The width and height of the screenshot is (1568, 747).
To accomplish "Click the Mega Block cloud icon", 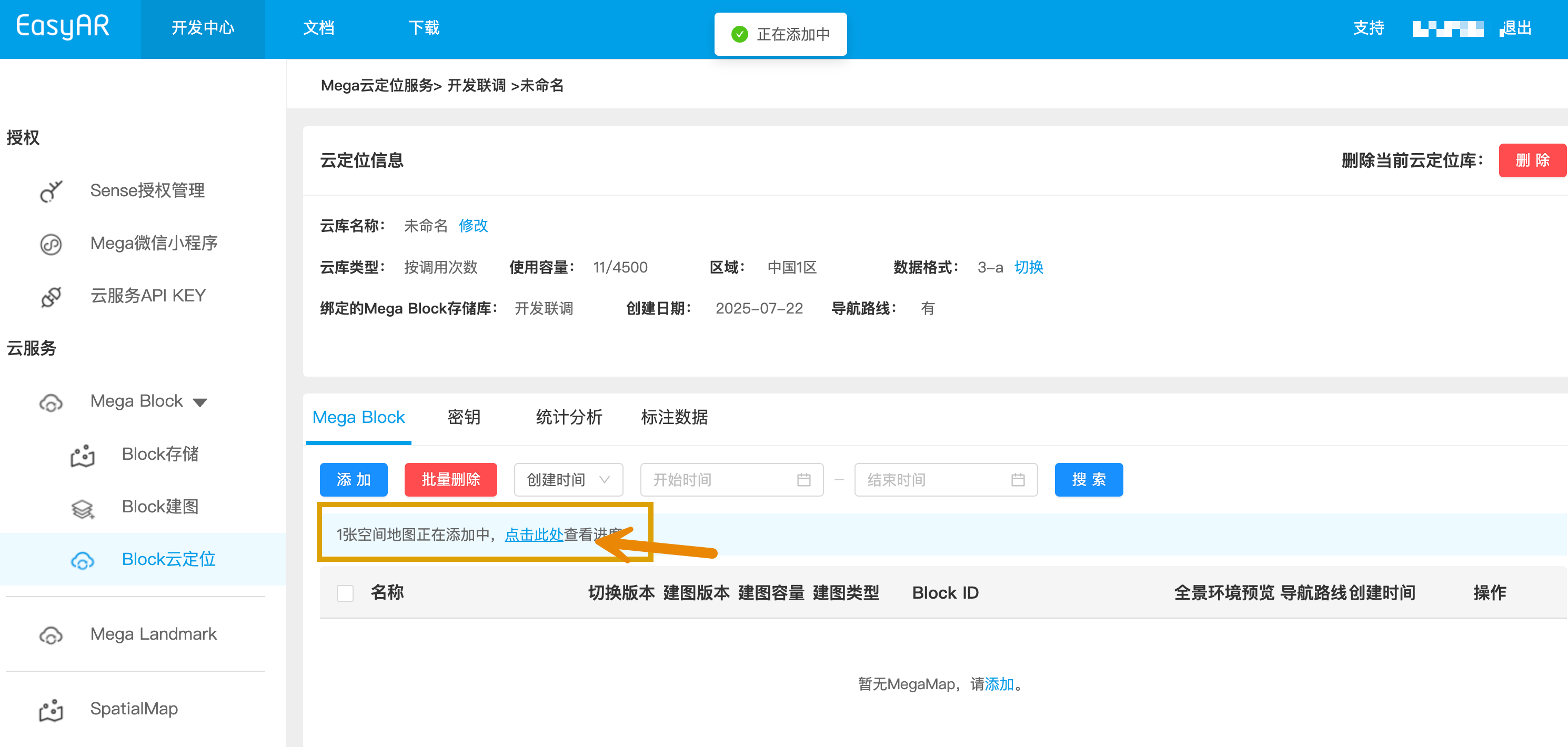I will (51, 402).
